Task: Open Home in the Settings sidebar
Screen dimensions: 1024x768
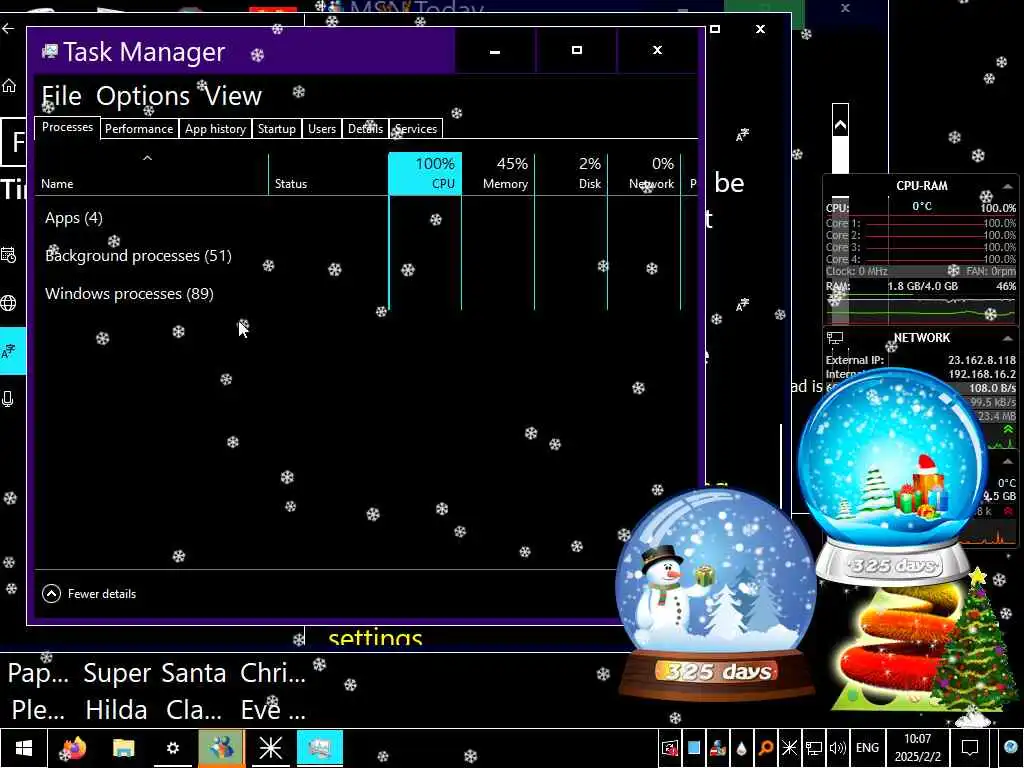Action: (x=8, y=86)
